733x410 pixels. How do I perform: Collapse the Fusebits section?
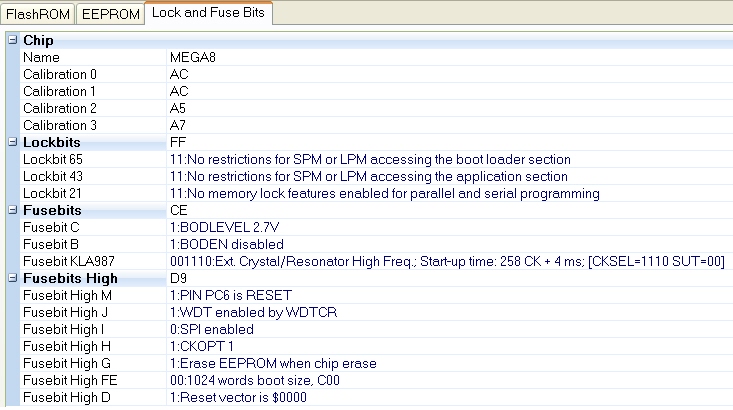coord(12,211)
